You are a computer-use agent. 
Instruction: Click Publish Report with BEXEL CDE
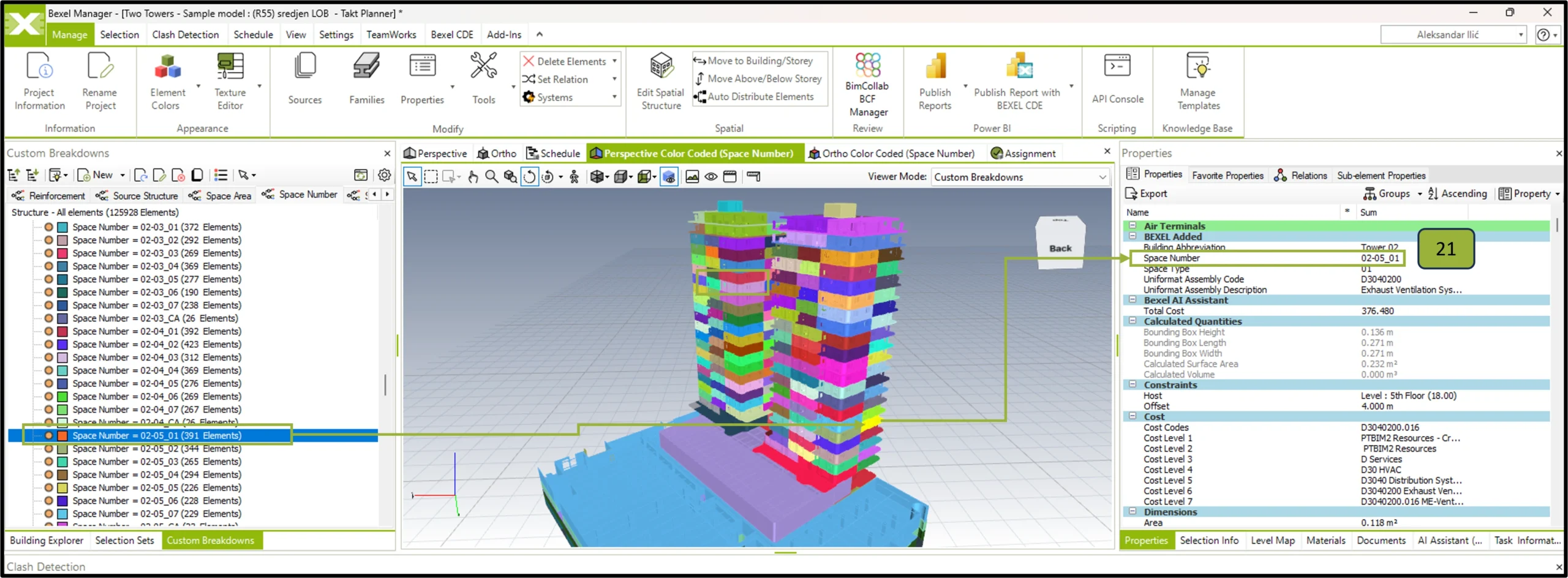pos(1017,81)
